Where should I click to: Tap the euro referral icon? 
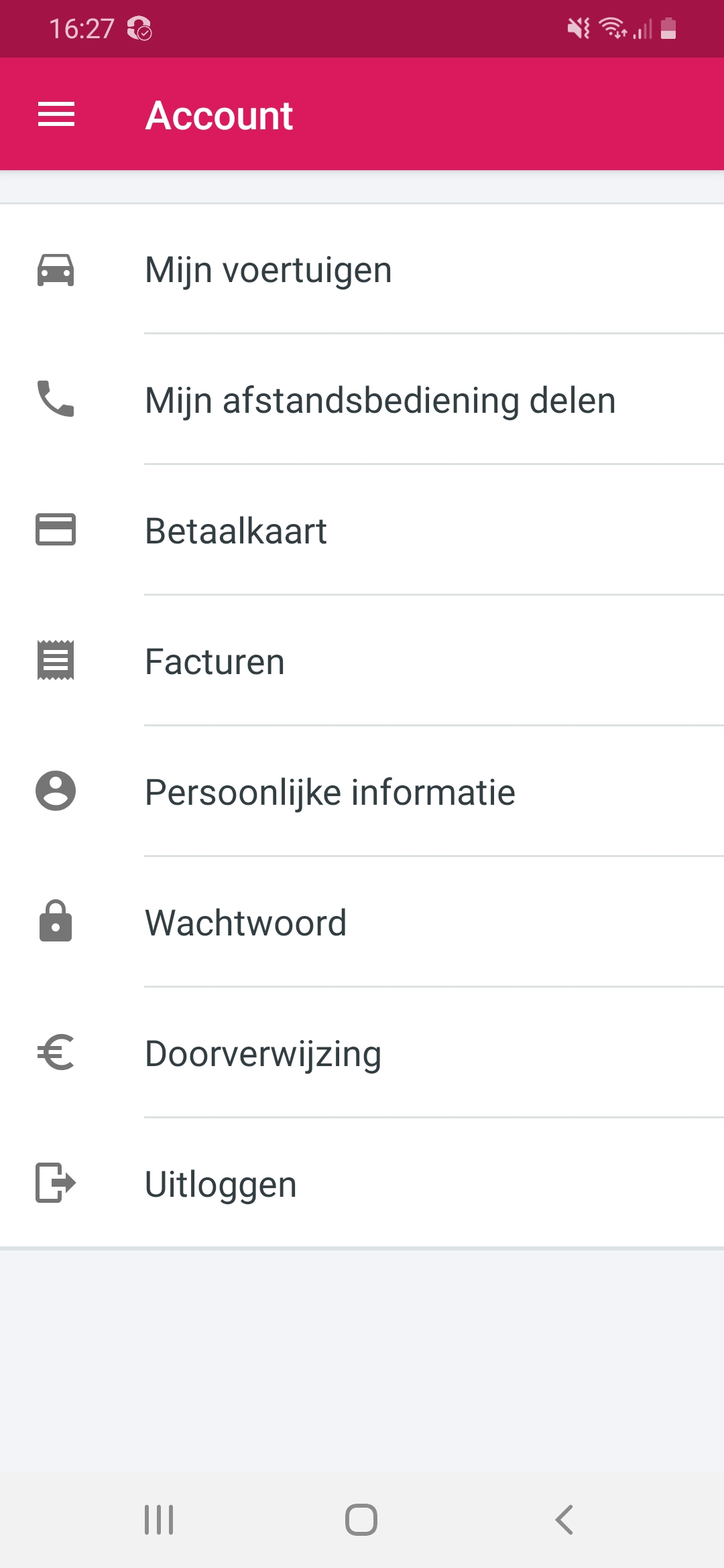56,1052
